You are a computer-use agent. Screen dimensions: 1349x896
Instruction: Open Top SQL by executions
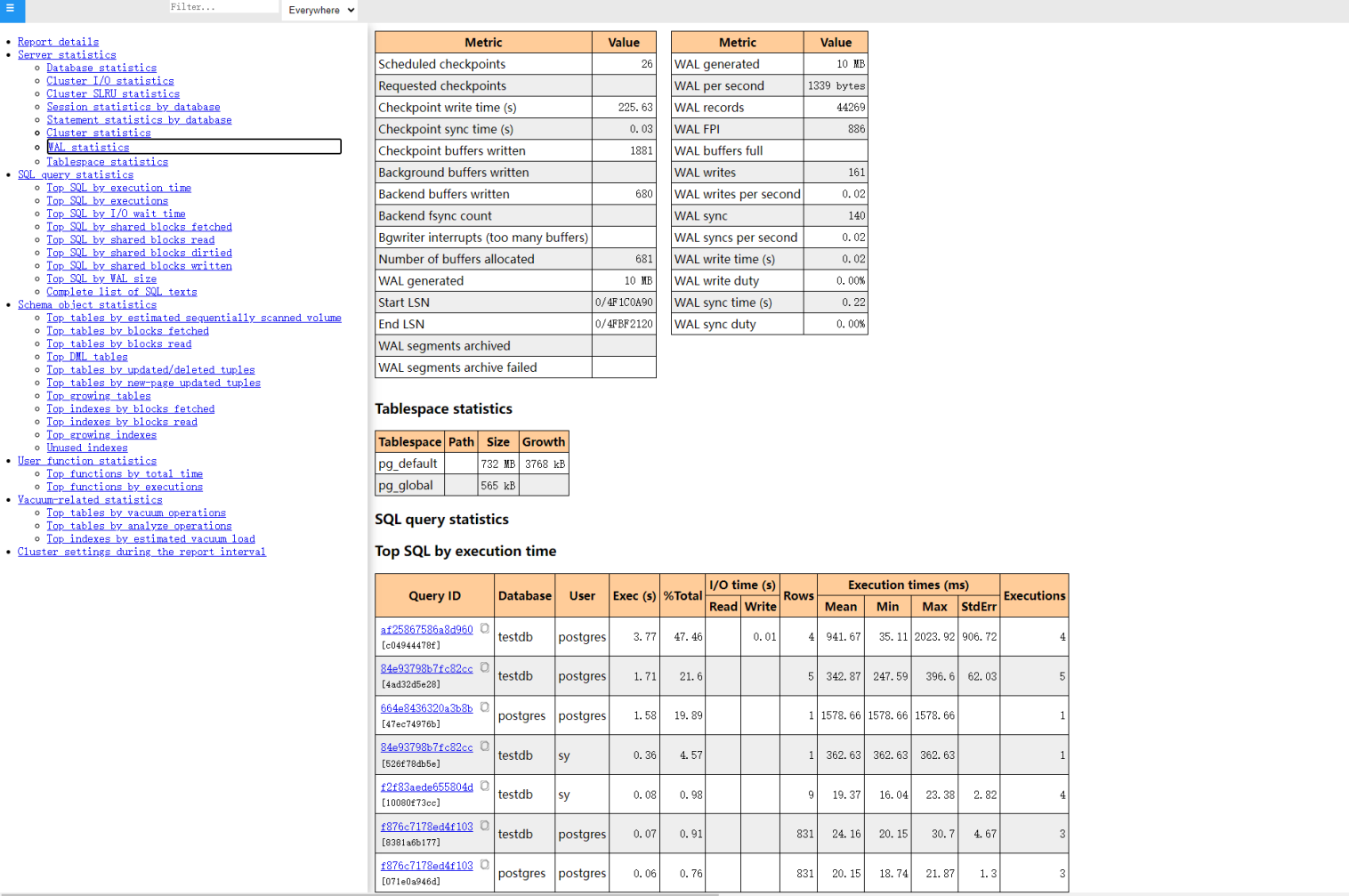108,201
